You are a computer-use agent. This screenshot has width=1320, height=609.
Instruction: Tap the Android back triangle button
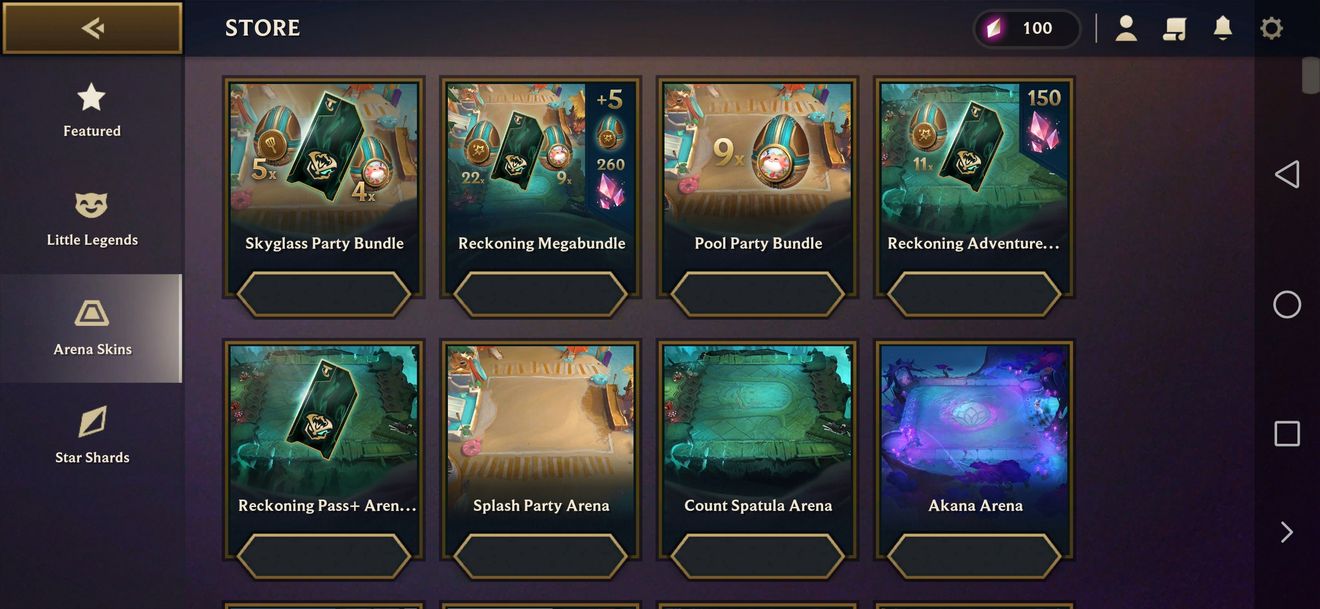pyautogui.click(x=1287, y=174)
